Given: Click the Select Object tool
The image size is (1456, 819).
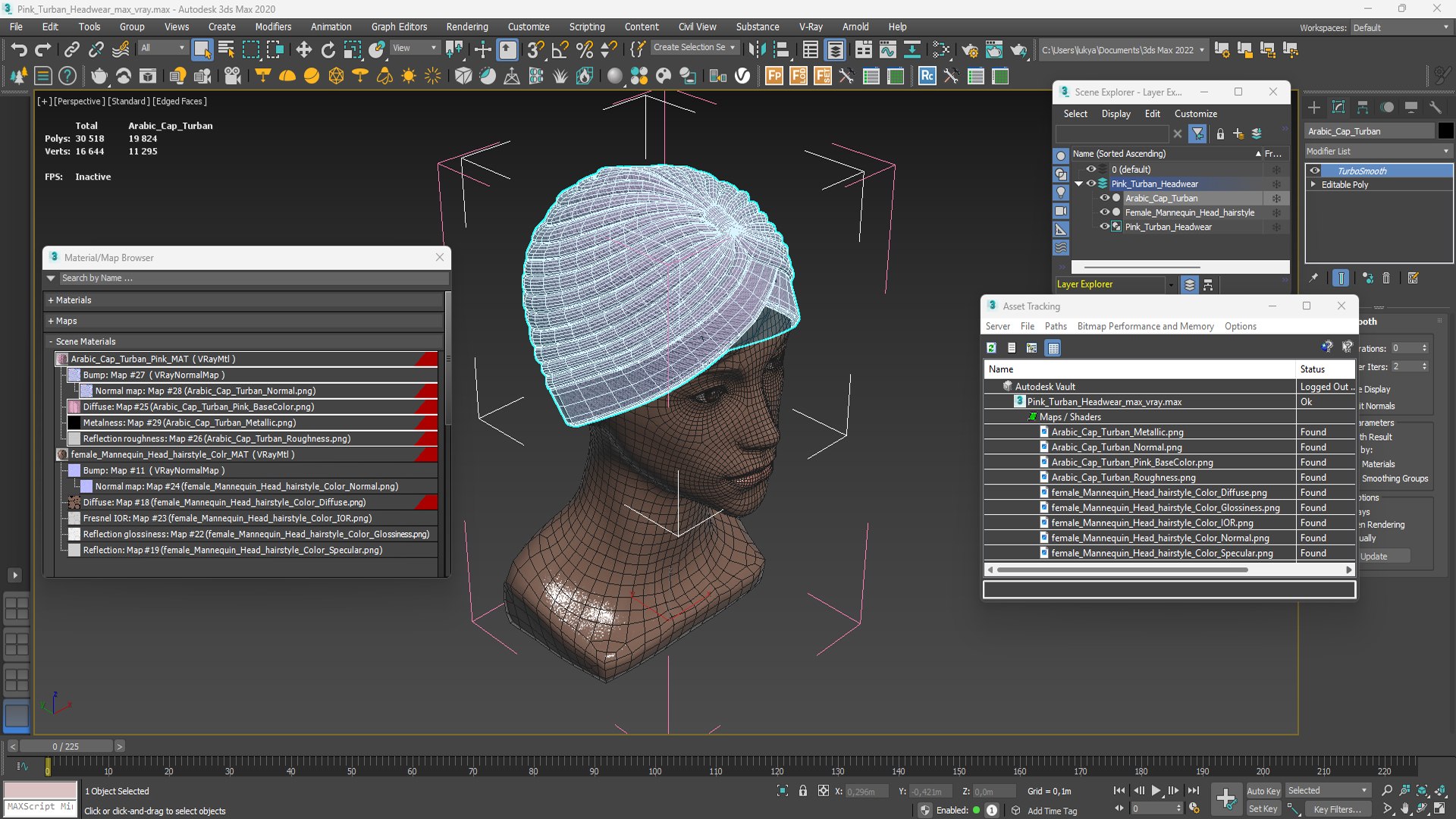Looking at the screenshot, I should (x=202, y=50).
